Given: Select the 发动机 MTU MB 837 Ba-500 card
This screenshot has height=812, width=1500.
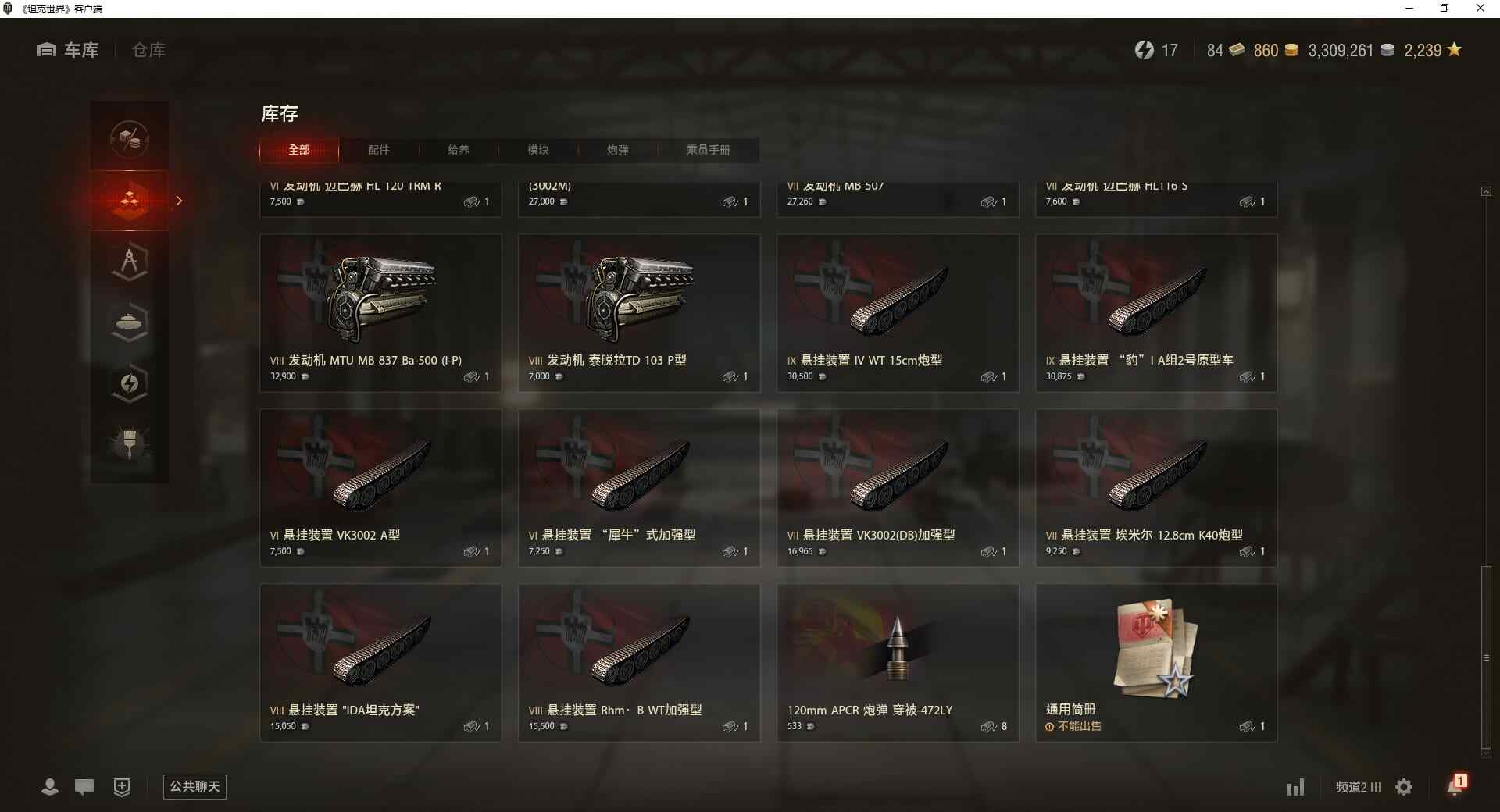Looking at the screenshot, I should click(x=380, y=313).
